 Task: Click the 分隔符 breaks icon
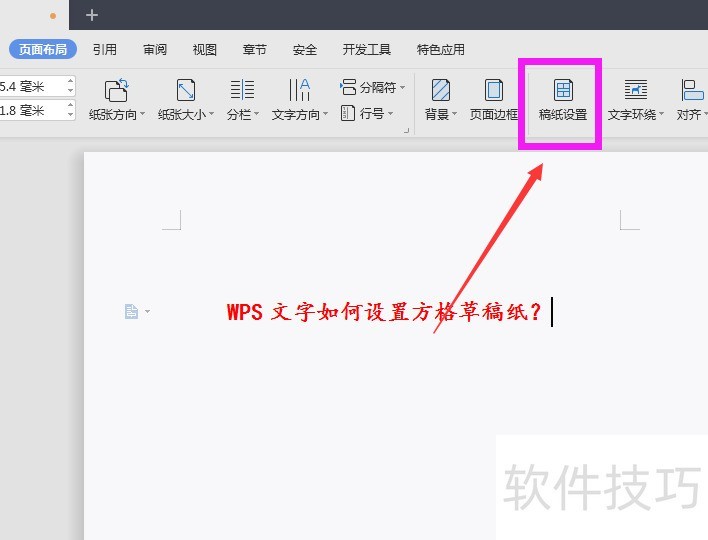(x=348, y=87)
